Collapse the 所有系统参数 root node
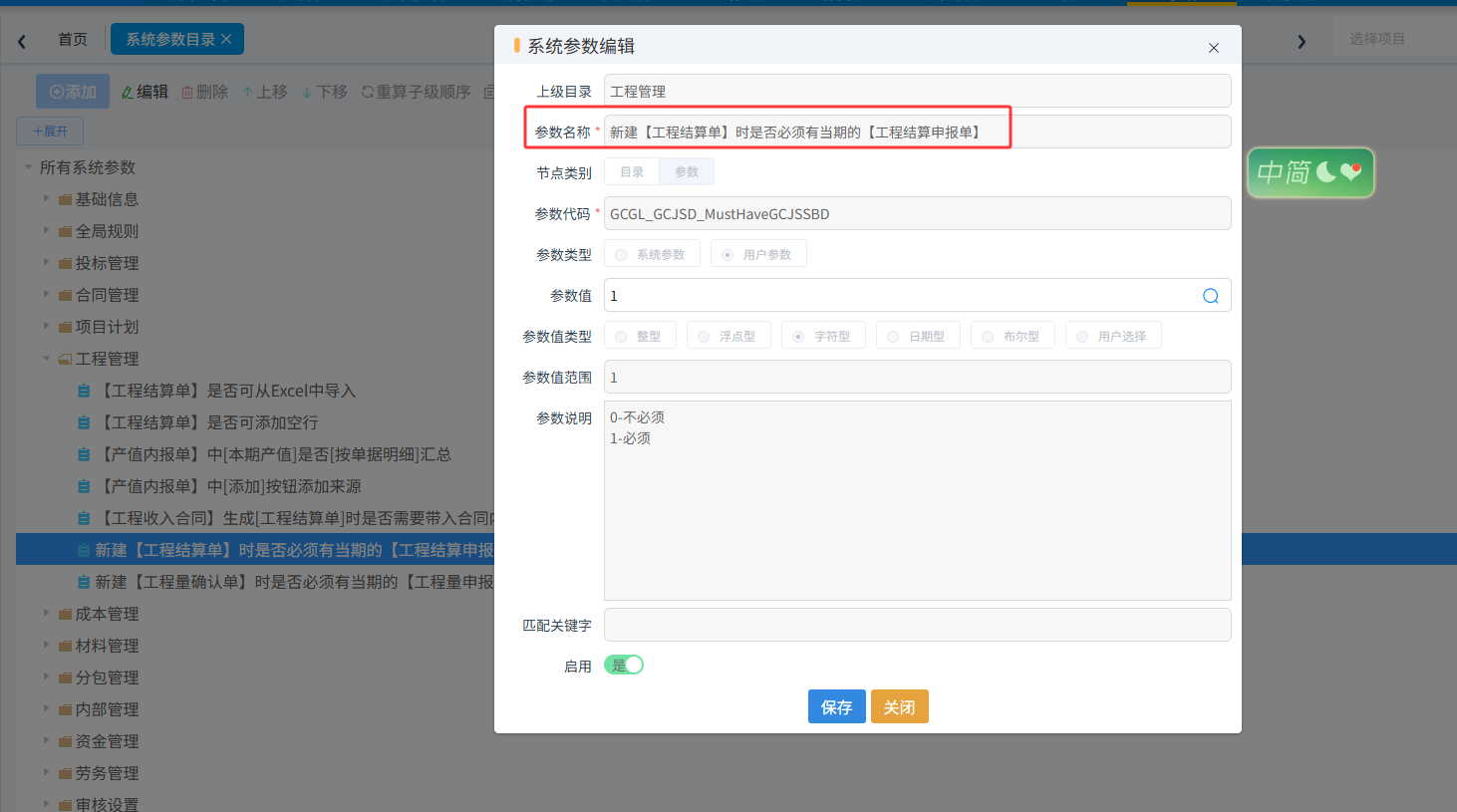1457x812 pixels. tap(28, 167)
